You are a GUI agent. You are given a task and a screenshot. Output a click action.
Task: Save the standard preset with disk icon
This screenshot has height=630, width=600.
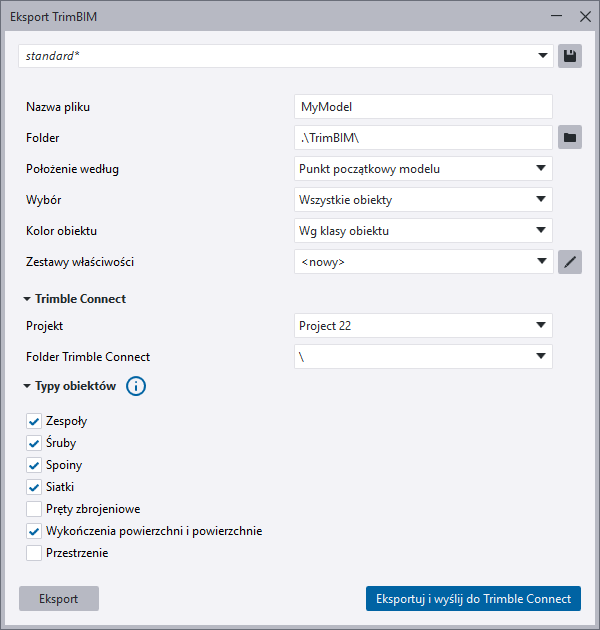click(x=570, y=56)
